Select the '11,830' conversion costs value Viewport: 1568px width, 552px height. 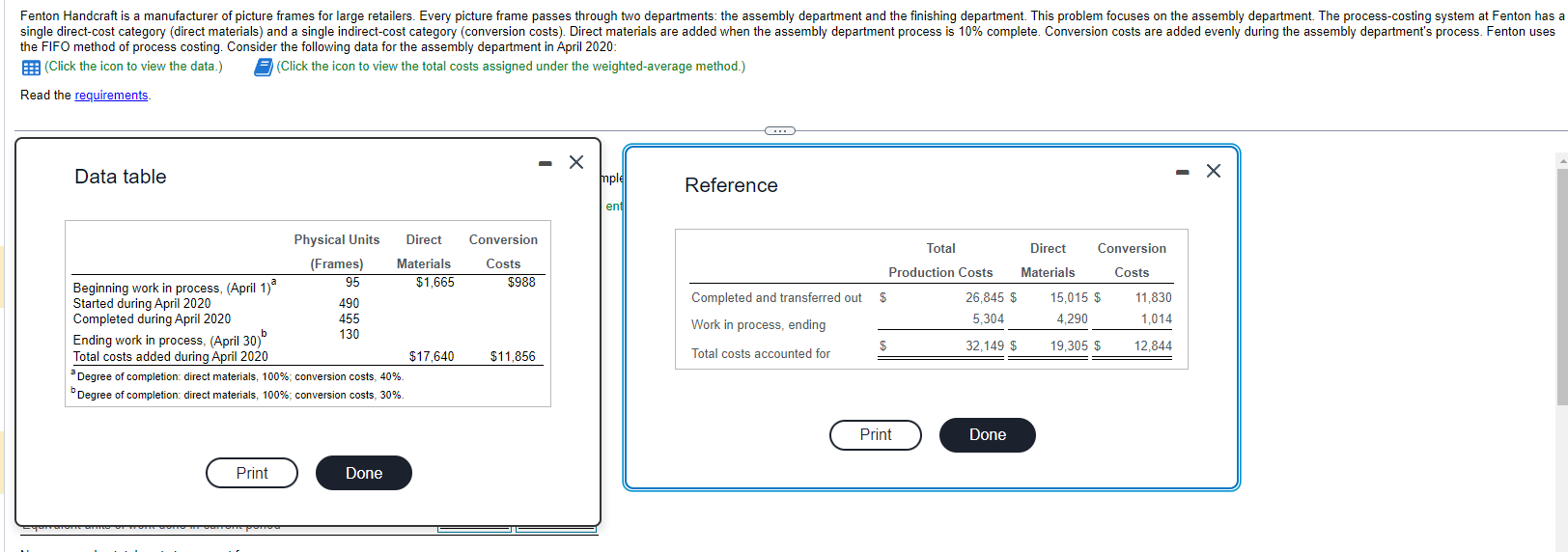1153,297
